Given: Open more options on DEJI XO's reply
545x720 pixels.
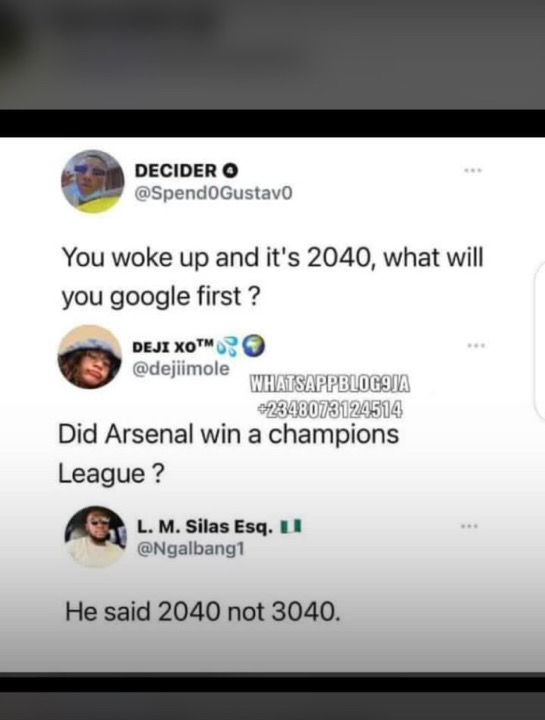Looking at the screenshot, I should click(476, 345).
